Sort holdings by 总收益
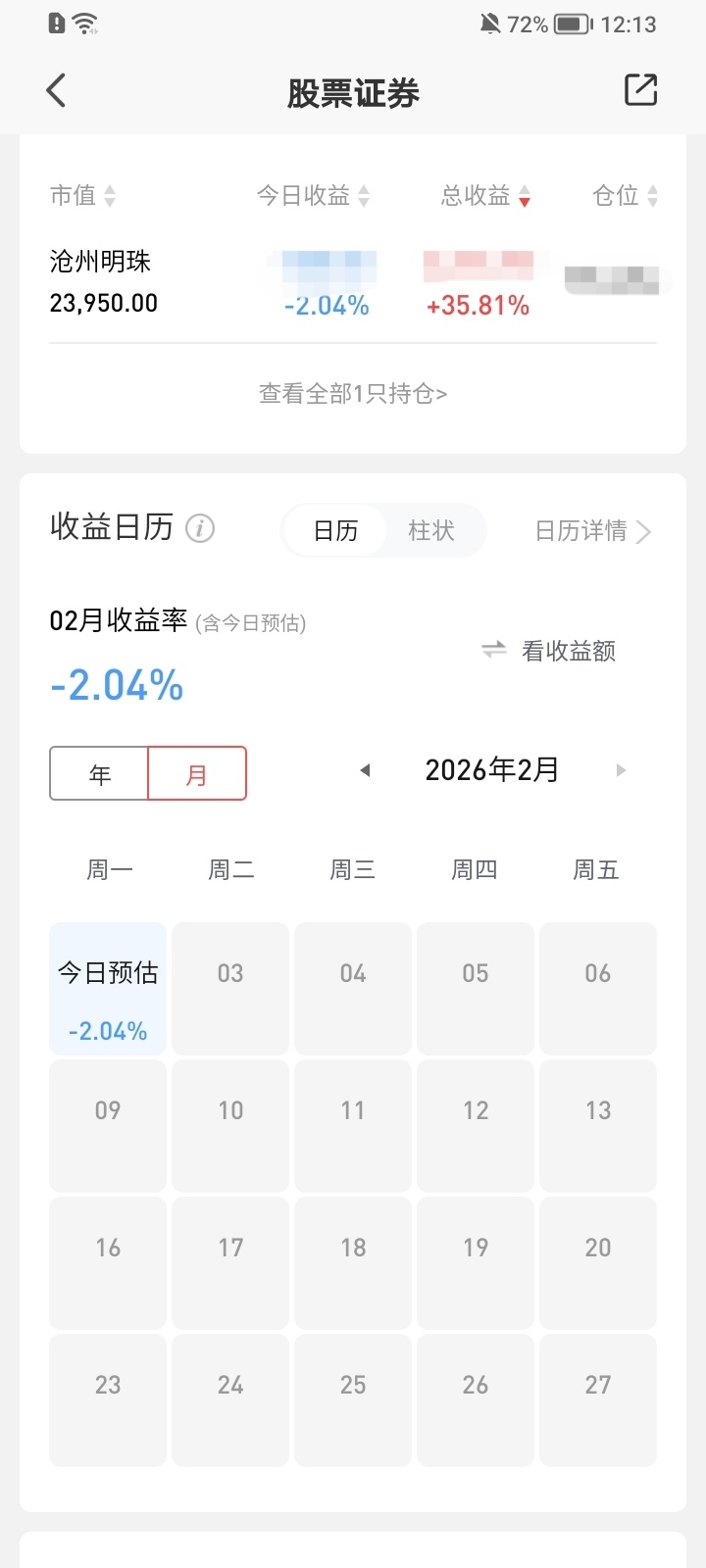 485,196
